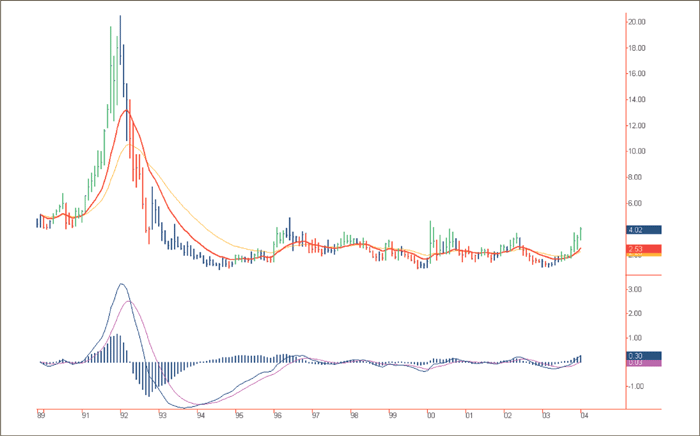
Task: Click the blue 4.02 last price tag
Action: click(x=640, y=230)
